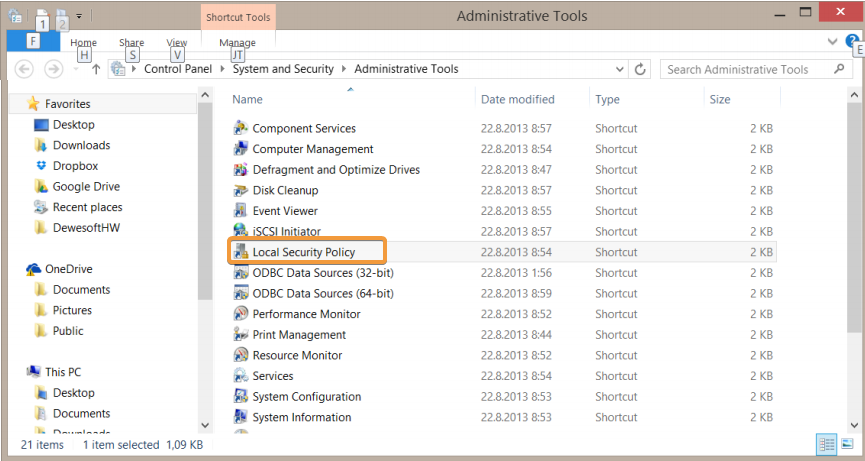Select the Computer Management icon
This screenshot has width=865, height=461.
tap(241, 149)
